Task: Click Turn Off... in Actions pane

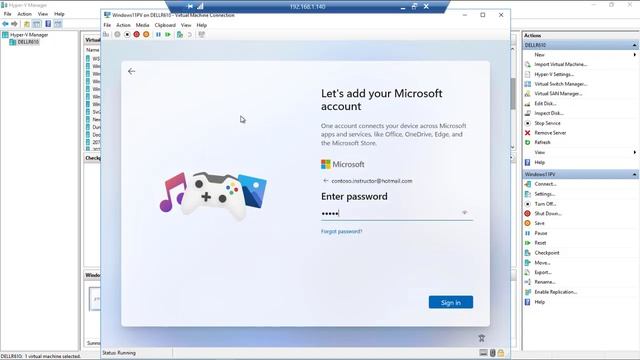Action: click(x=545, y=204)
